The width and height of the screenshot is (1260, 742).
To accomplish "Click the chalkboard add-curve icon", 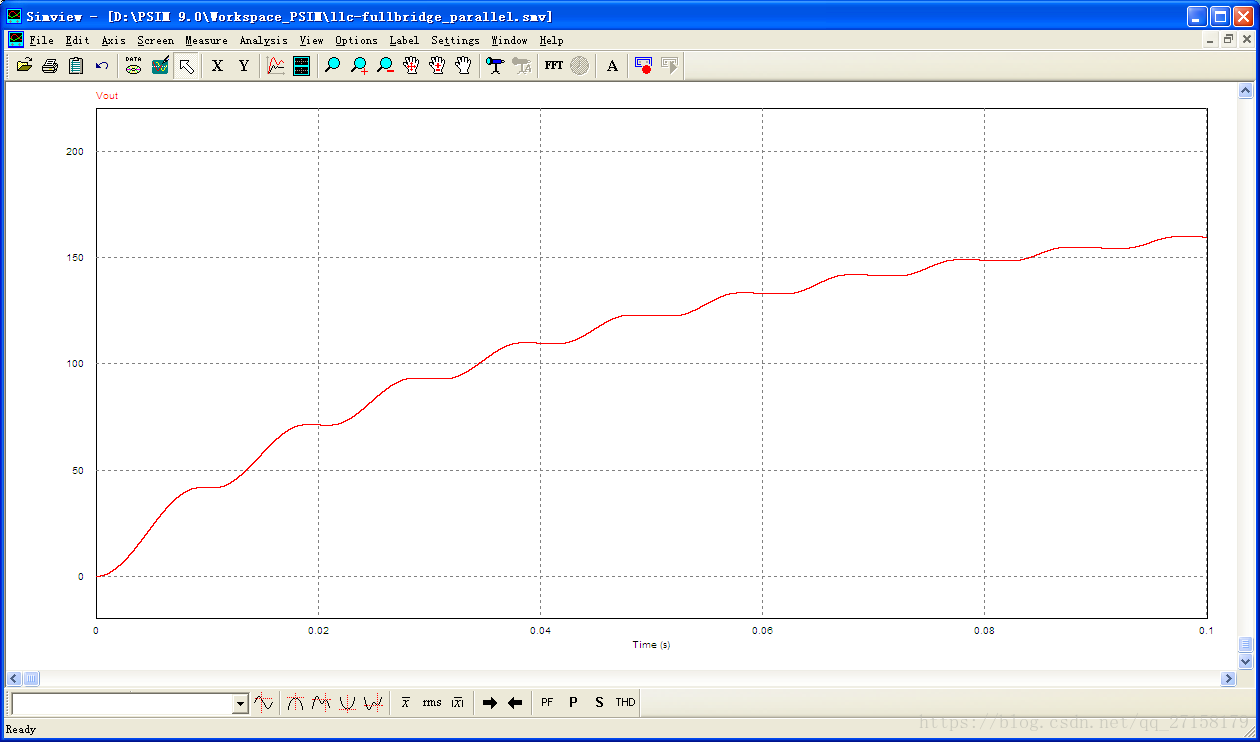I will point(160,66).
